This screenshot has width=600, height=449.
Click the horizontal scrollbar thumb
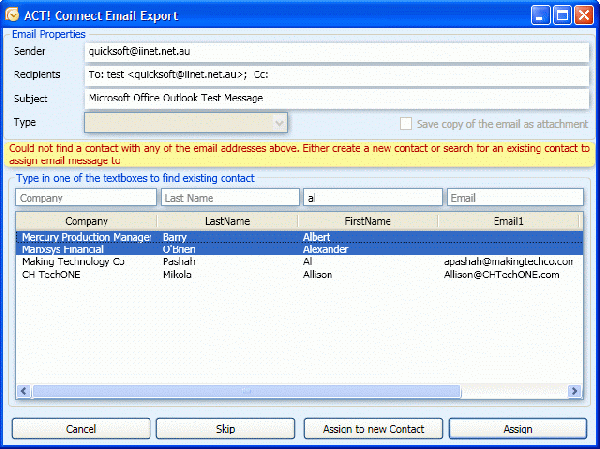246,391
